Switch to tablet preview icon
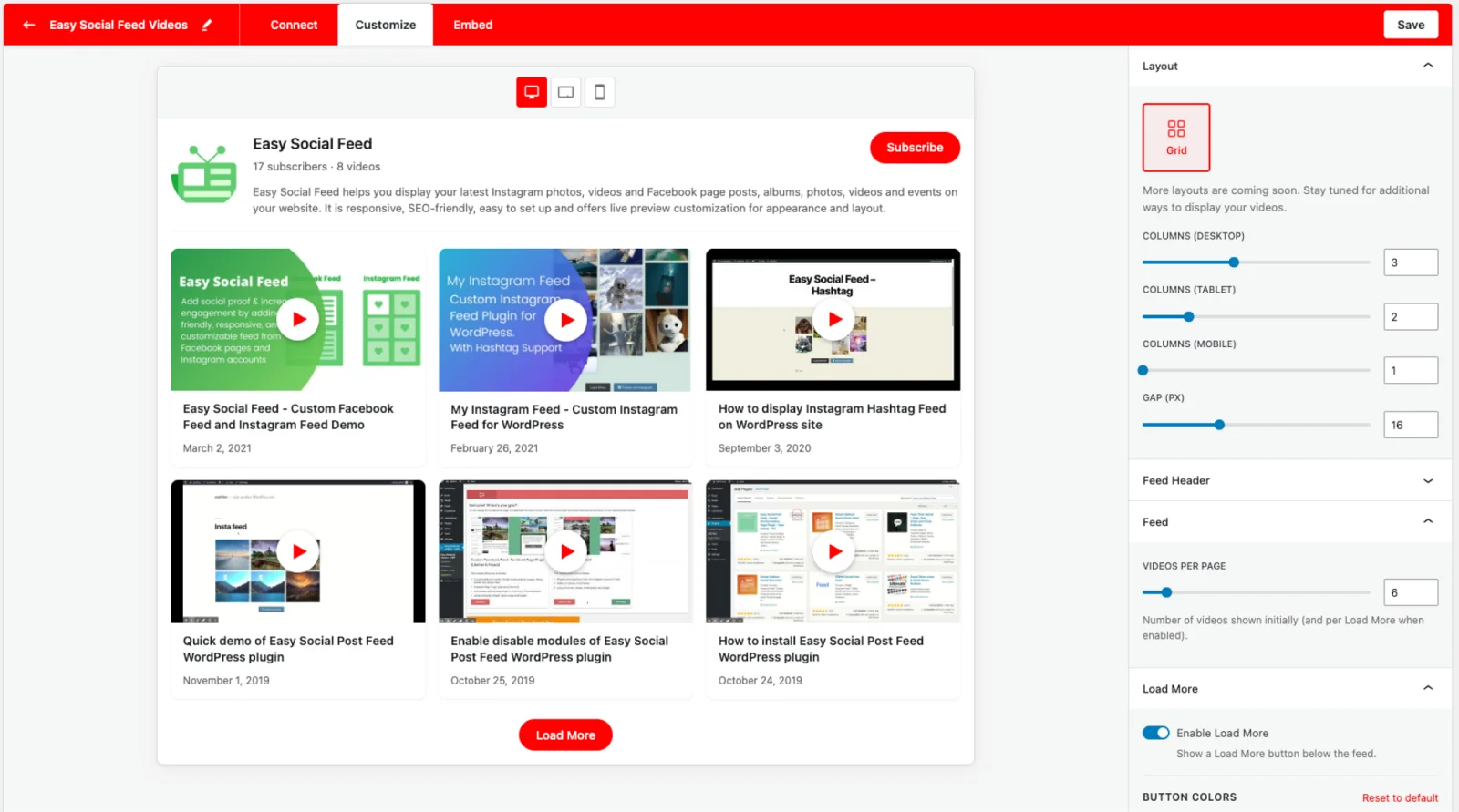 coord(565,92)
